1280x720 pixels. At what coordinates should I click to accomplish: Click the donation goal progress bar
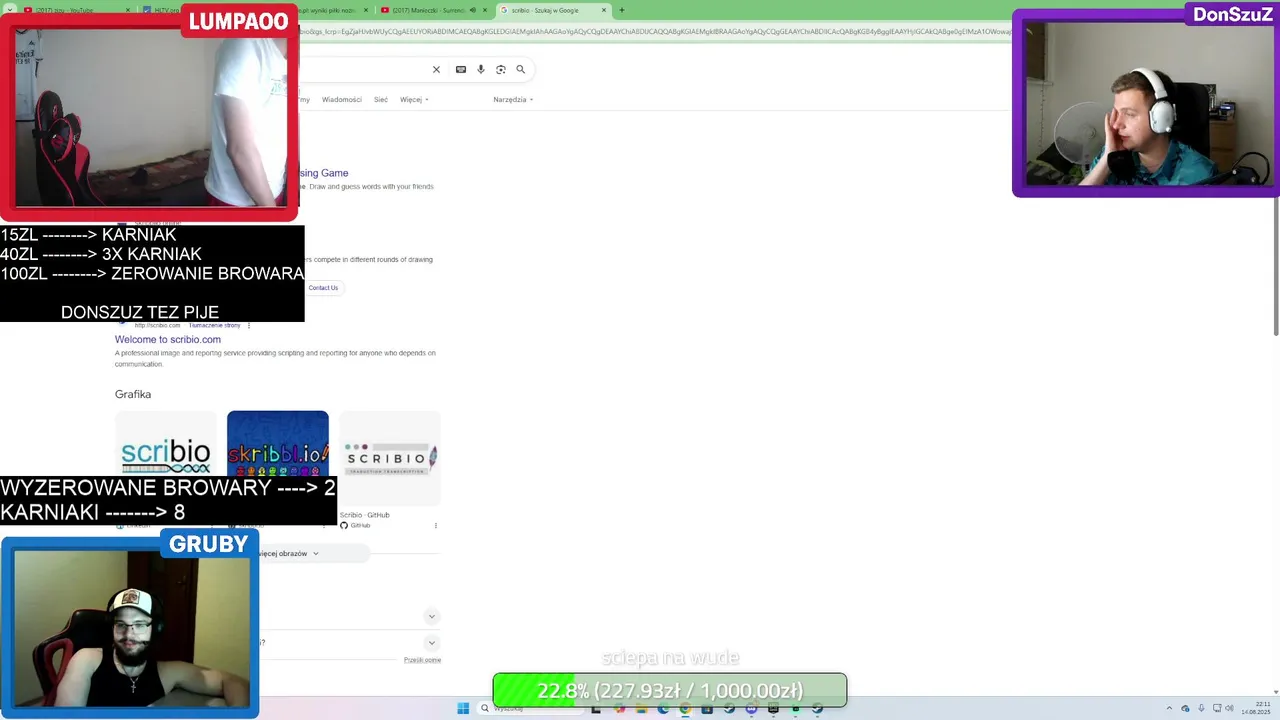pyautogui.click(x=670, y=690)
